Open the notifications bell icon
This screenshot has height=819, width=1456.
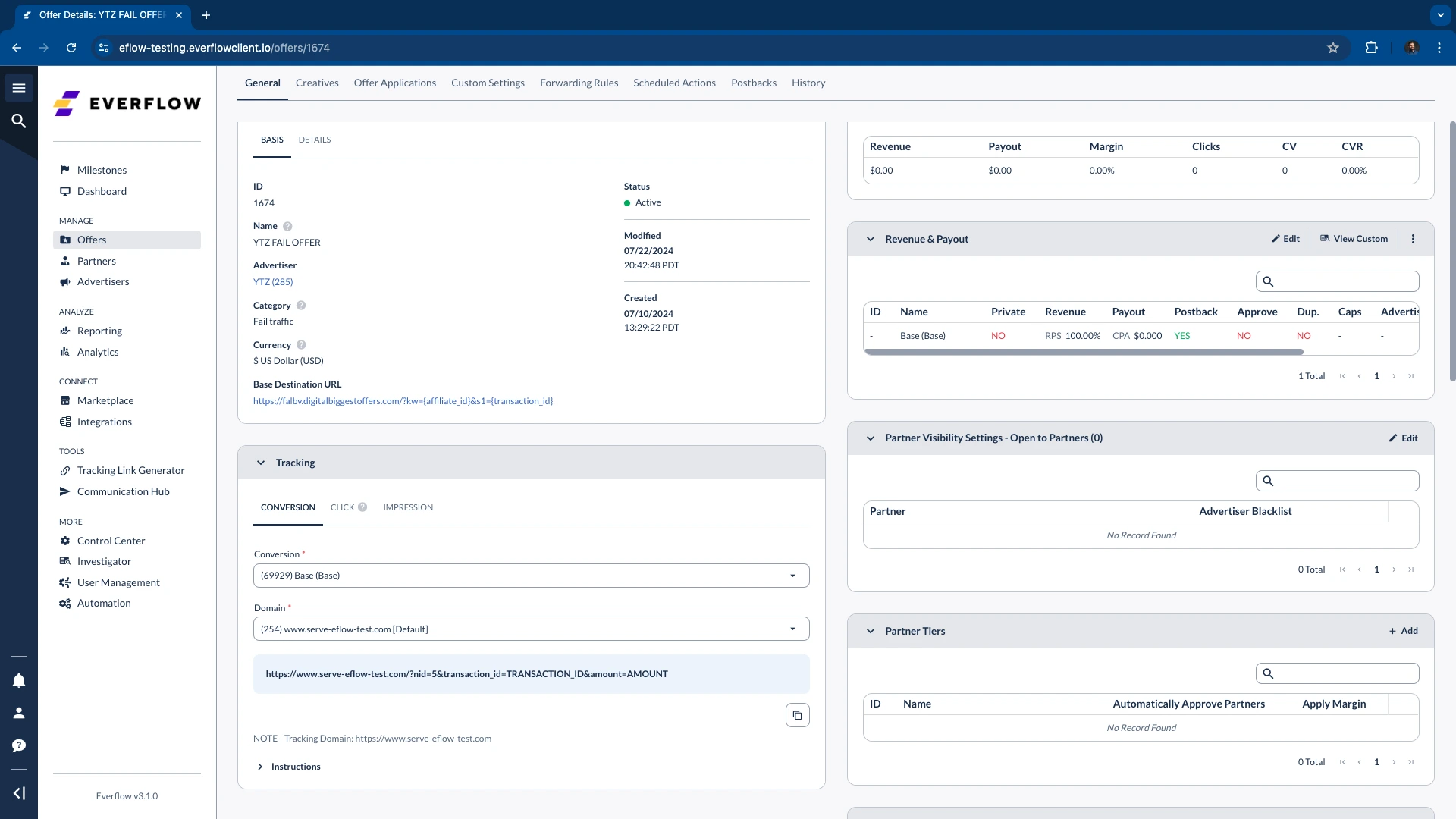pyautogui.click(x=19, y=680)
